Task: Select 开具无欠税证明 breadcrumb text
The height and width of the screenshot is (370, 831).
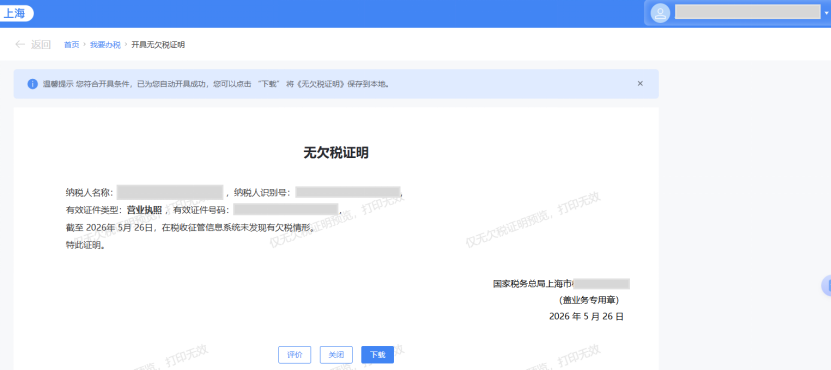Action: tap(158, 45)
